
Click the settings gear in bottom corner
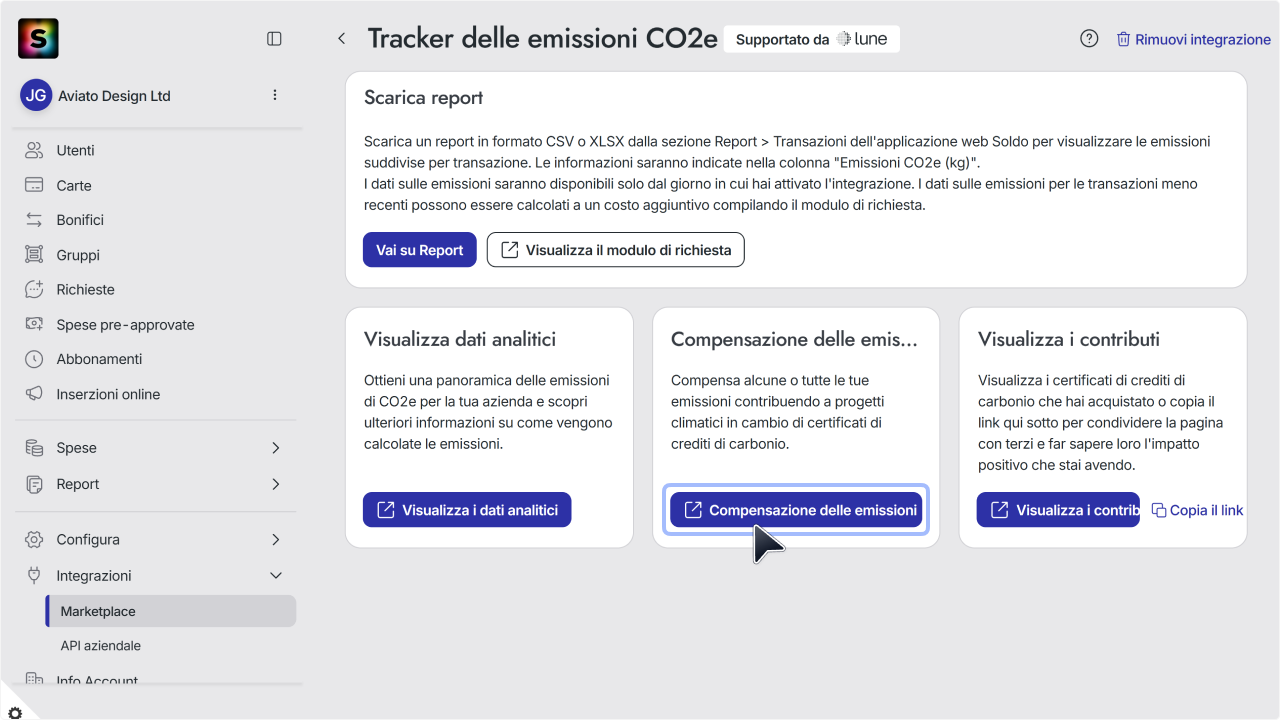click(14, 711)
